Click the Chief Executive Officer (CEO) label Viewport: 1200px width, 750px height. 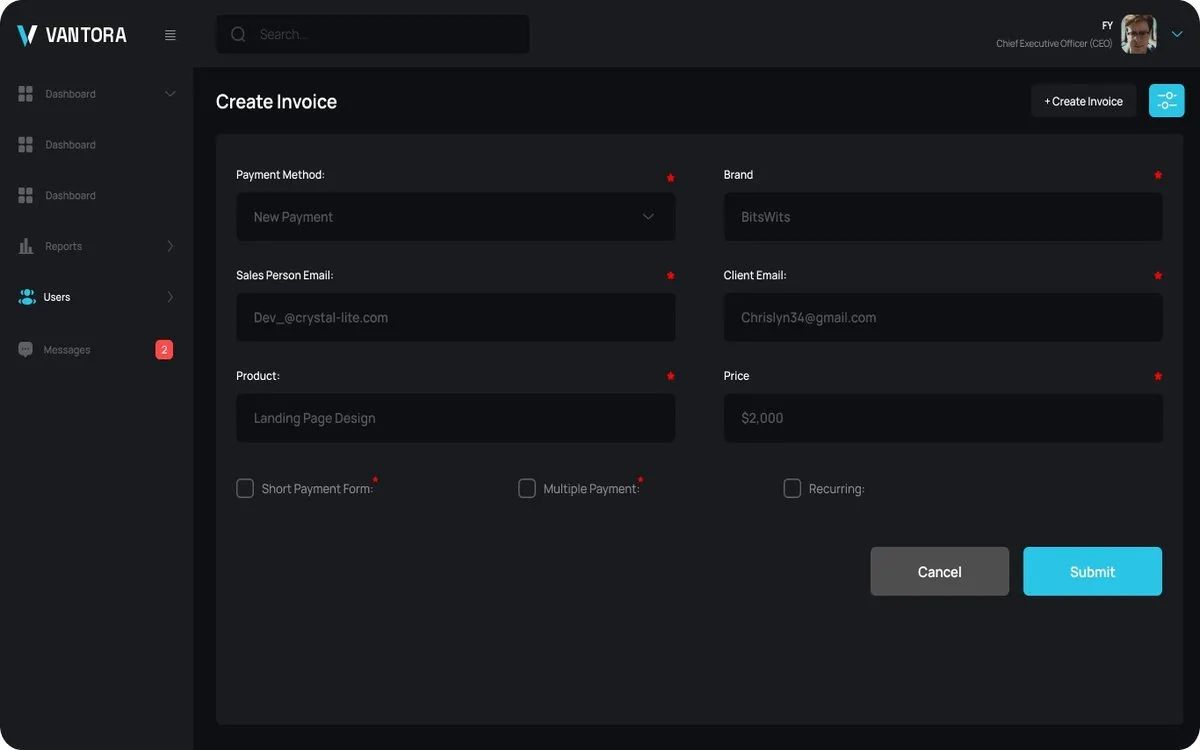1054,44
